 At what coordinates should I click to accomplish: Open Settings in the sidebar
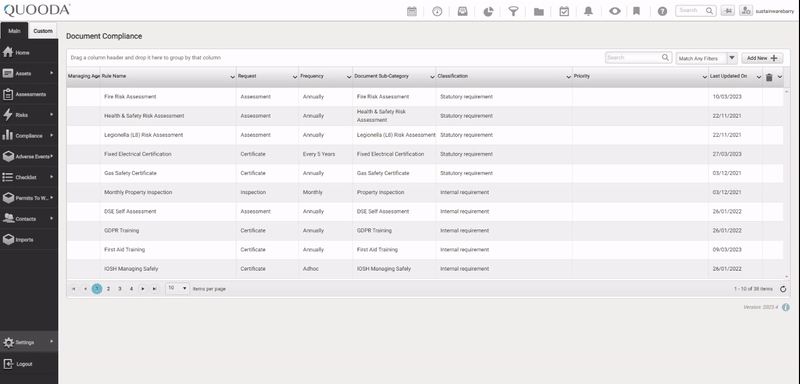click(x=29, y=343)
